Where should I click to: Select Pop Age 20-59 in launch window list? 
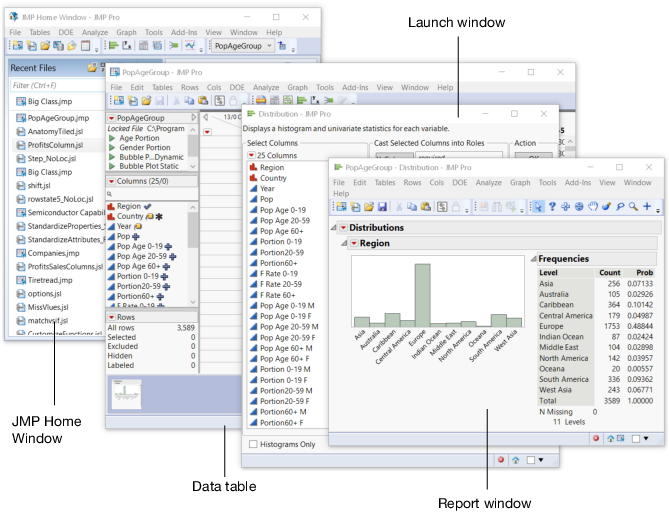coord(285,221)
